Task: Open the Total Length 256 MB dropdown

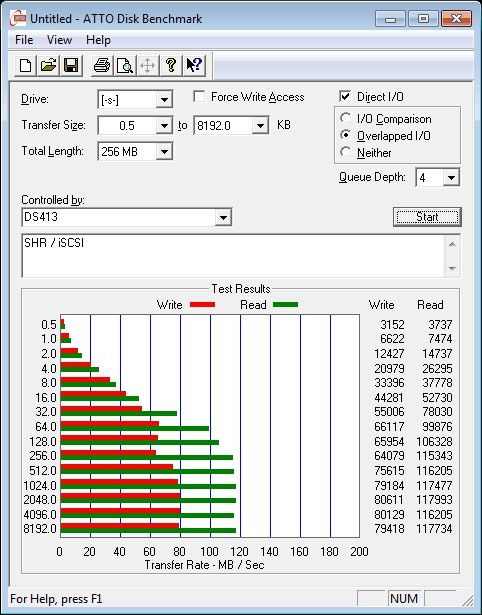Action: coord(164,151)
